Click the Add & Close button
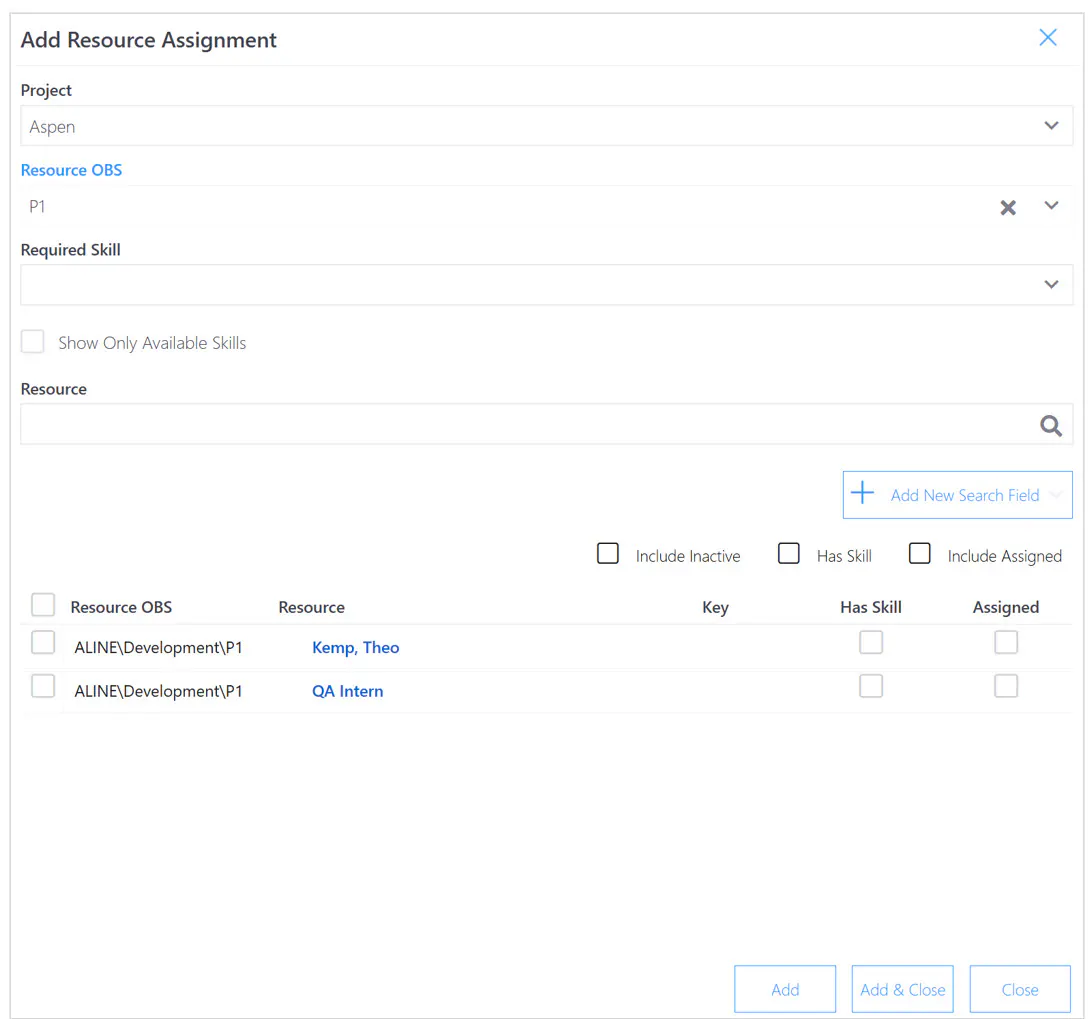This screenshot has width=1090, height=1019. tap(902, 989)
